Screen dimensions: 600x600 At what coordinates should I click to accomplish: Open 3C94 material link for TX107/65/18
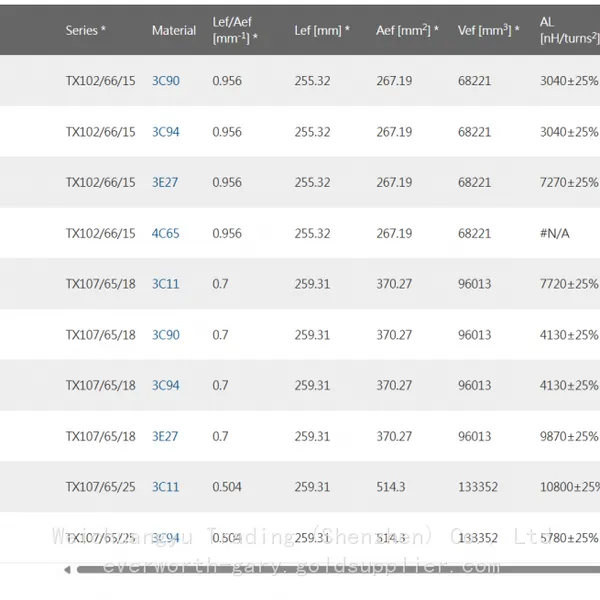[x=166, y=385]
